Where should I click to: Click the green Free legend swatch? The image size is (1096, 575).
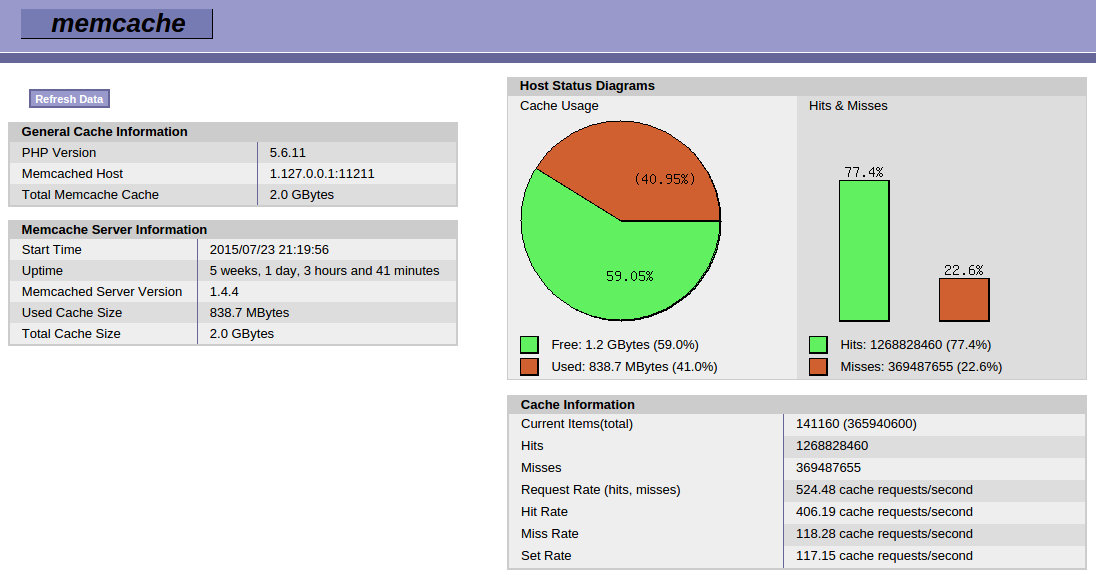[x=529, y=345]
